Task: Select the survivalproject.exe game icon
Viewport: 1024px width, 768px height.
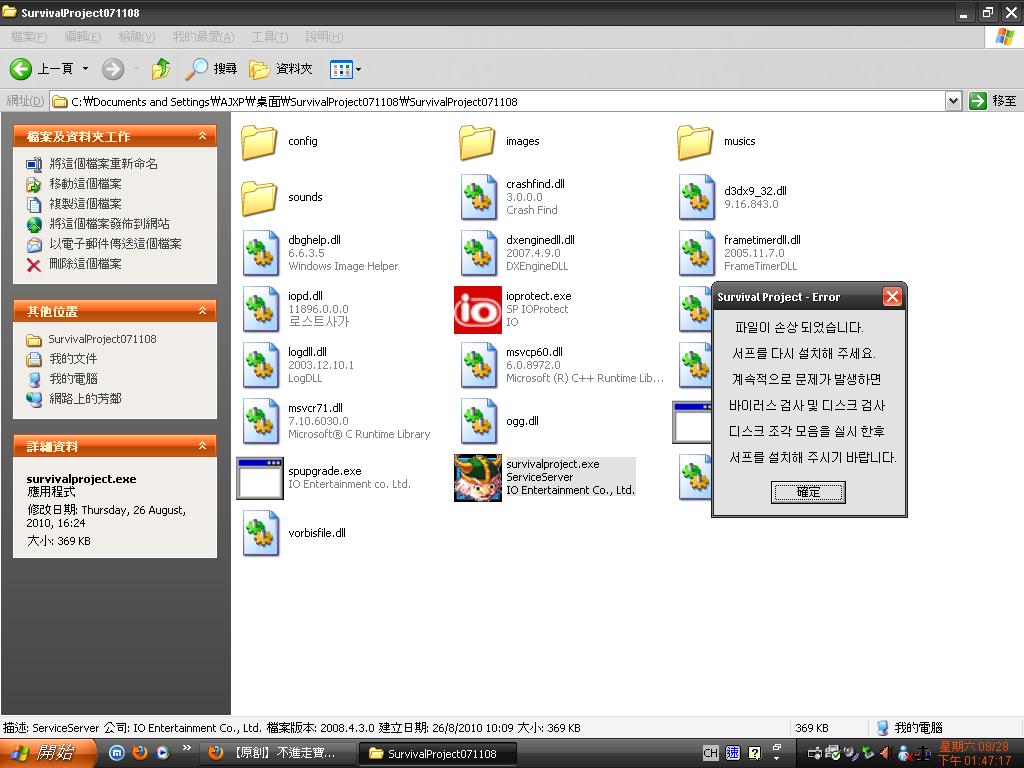Action: 478,478
